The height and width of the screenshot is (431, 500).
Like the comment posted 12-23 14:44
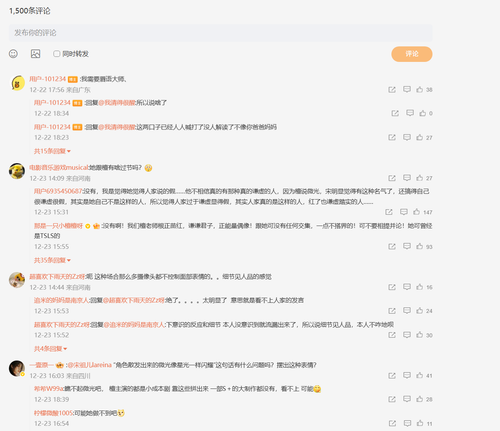tap(419, 287)
